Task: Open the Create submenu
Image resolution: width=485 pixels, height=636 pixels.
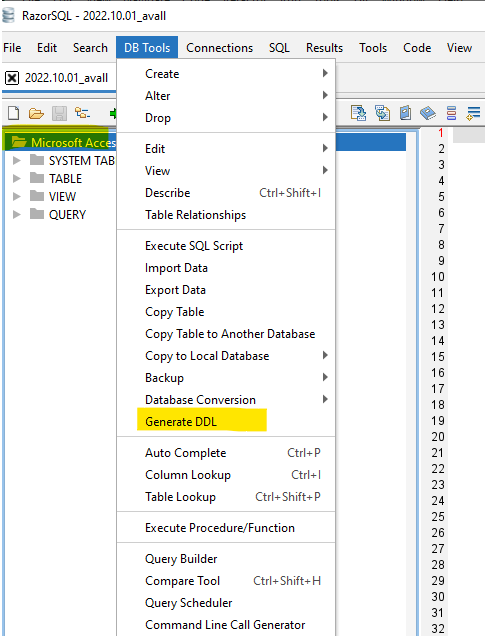Action: [x=226, y=74]
